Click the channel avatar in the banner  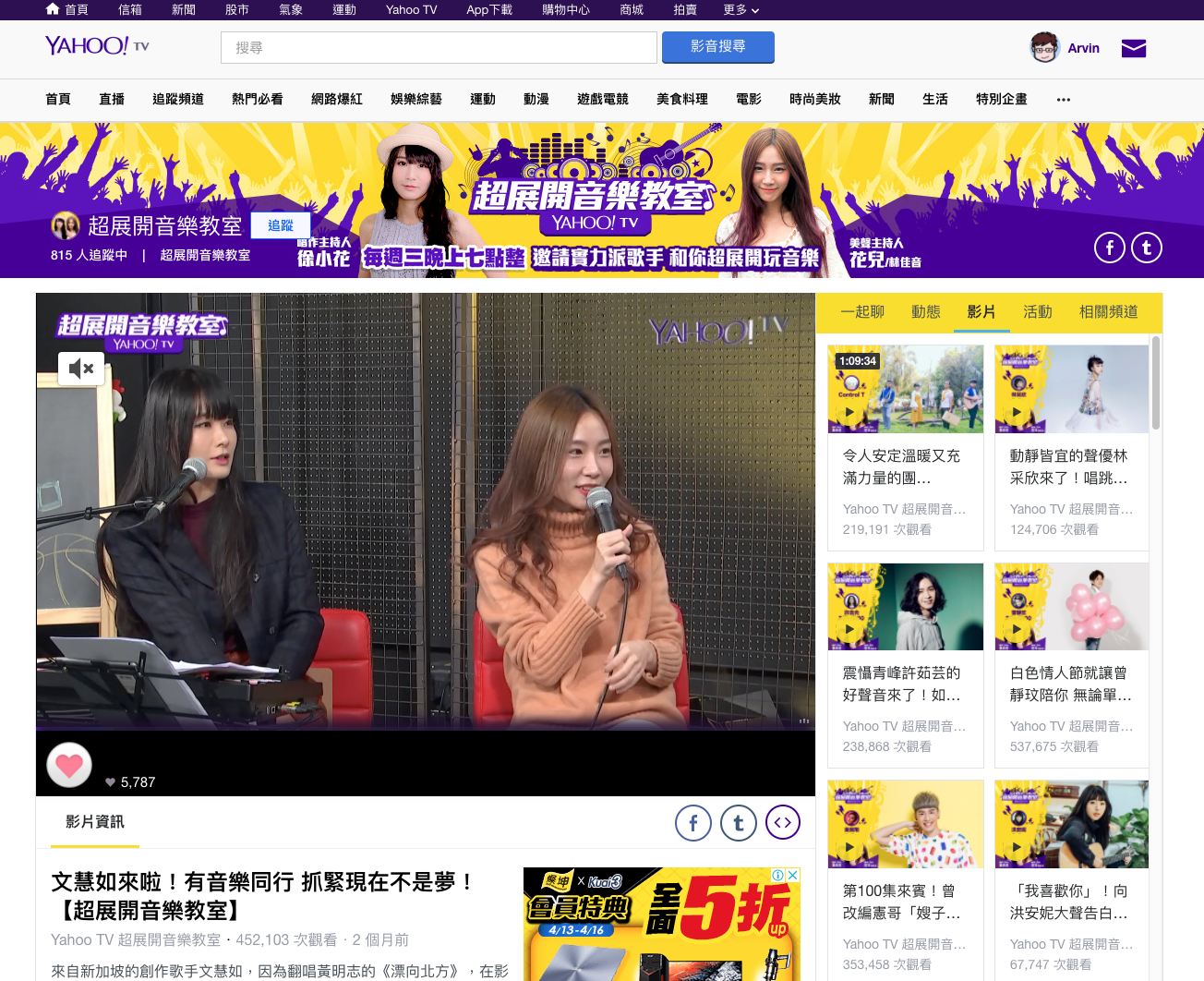coord(65,225)
